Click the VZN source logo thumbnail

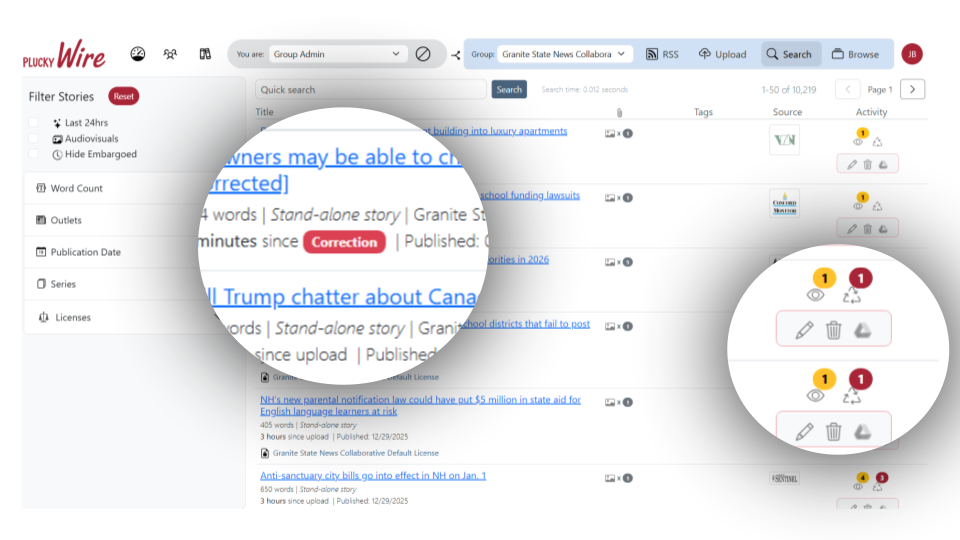coord(785,141)
